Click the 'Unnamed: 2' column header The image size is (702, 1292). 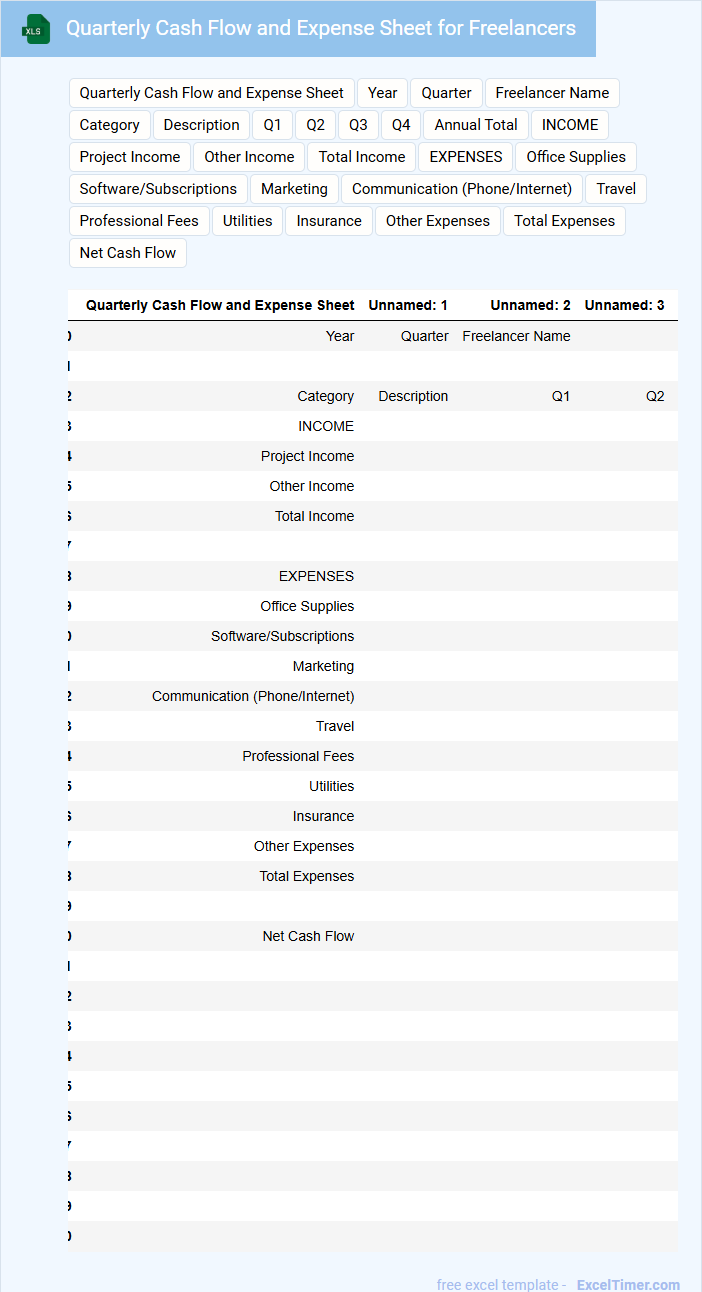point(531,305)
